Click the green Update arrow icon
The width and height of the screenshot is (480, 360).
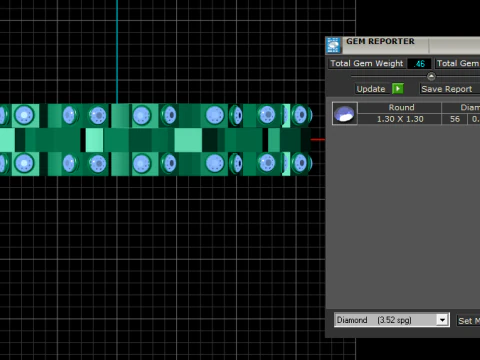coord(398,89)
